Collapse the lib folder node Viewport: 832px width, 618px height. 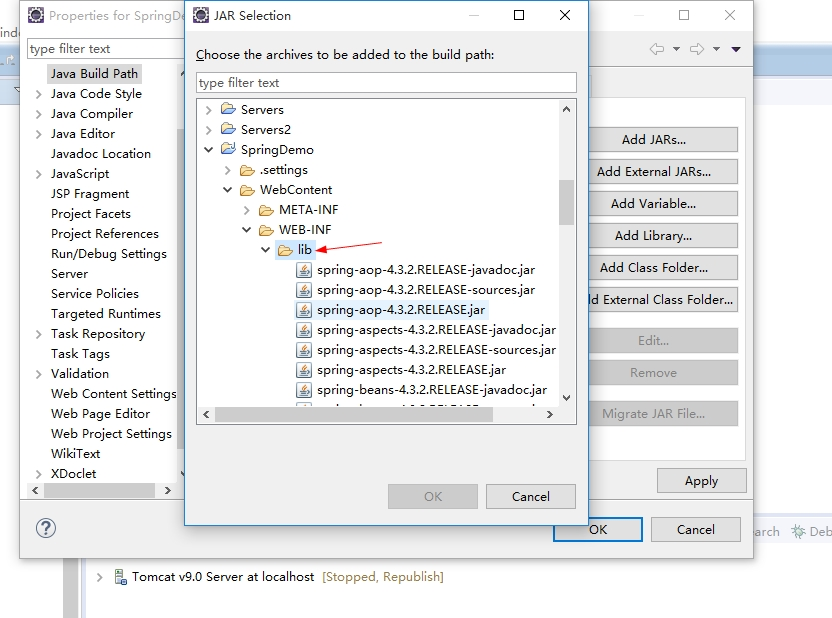pyautogui.click(x=266, y=250)
